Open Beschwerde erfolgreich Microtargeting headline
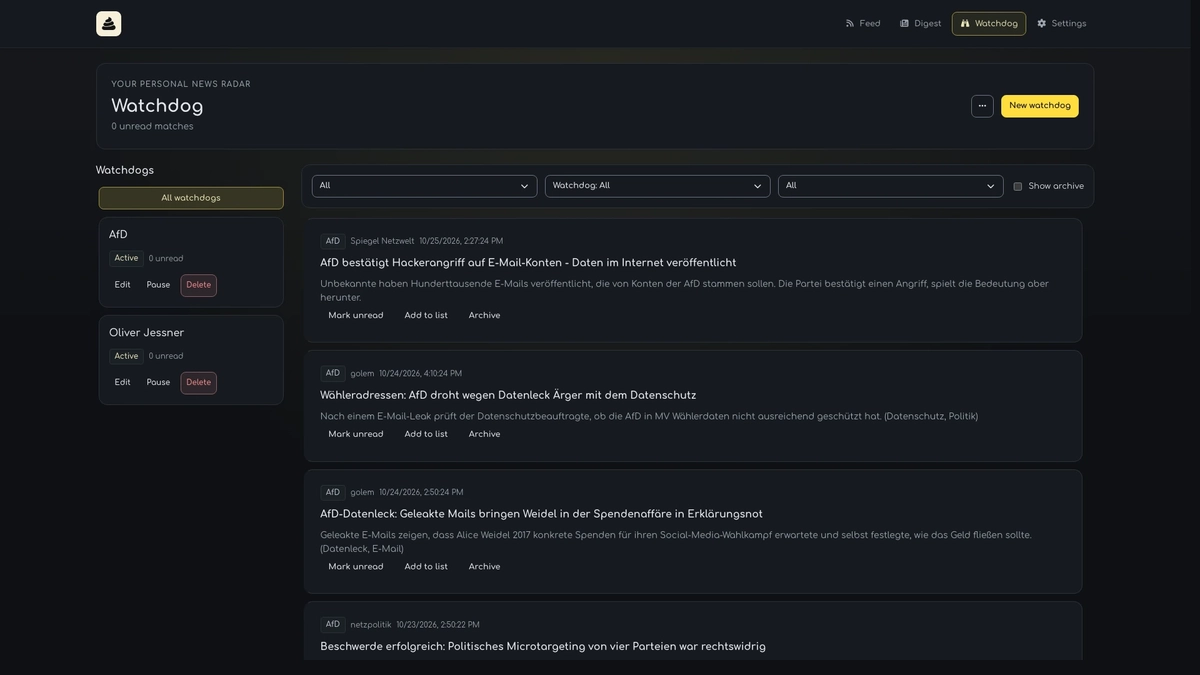 pos(543,647)
